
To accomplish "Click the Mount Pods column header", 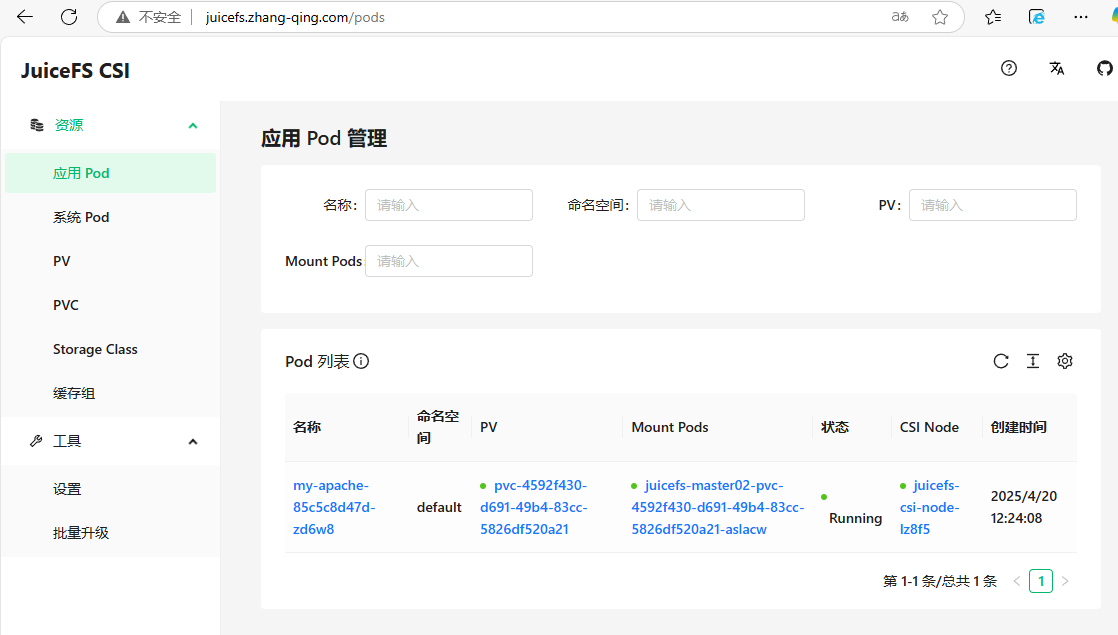I will [x=670, y=428].
